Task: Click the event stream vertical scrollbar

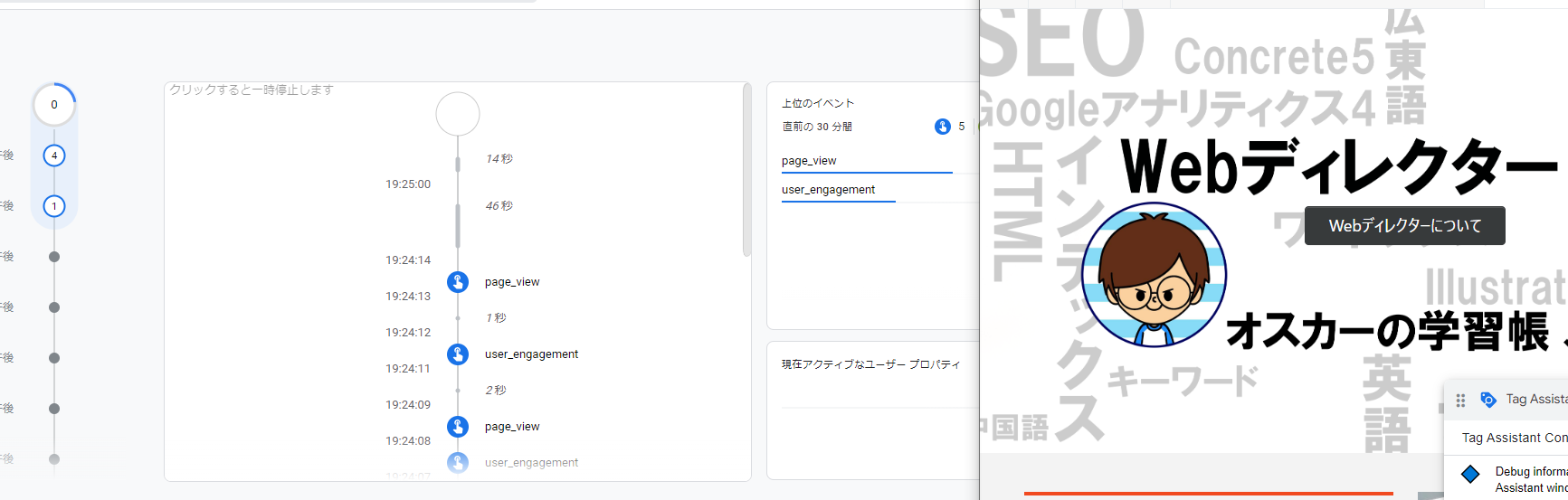Action: coord(746,172)
